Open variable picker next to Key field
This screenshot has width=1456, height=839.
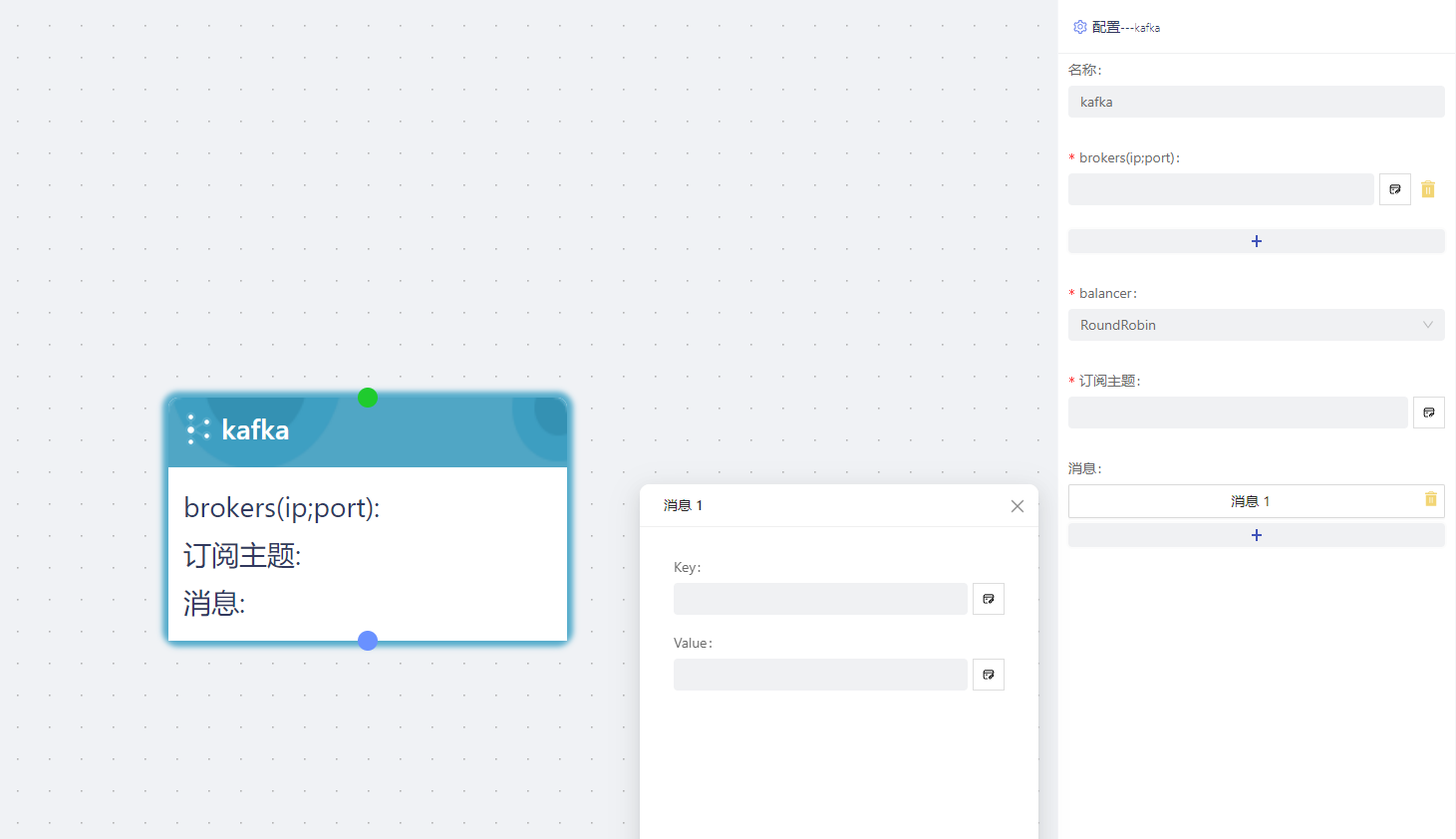click(x=989, y=599)
